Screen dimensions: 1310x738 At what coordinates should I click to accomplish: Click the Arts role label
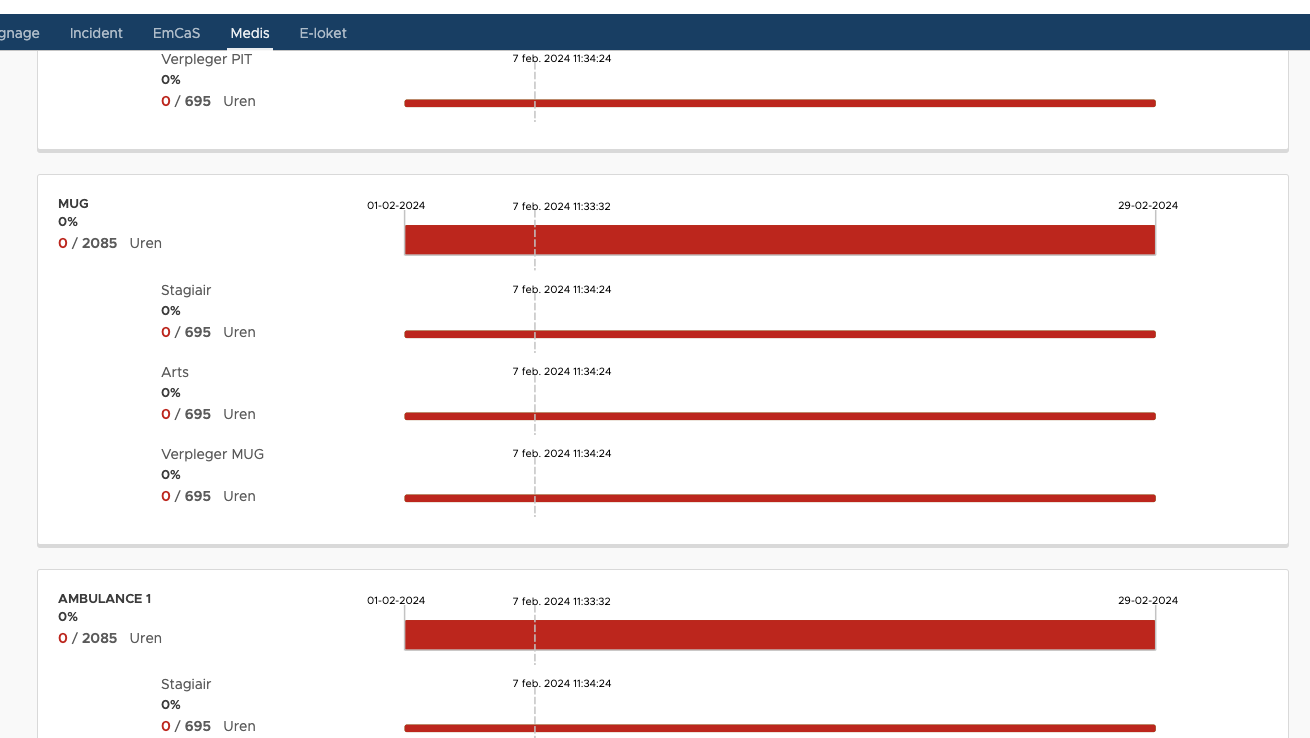click(175, 372)
